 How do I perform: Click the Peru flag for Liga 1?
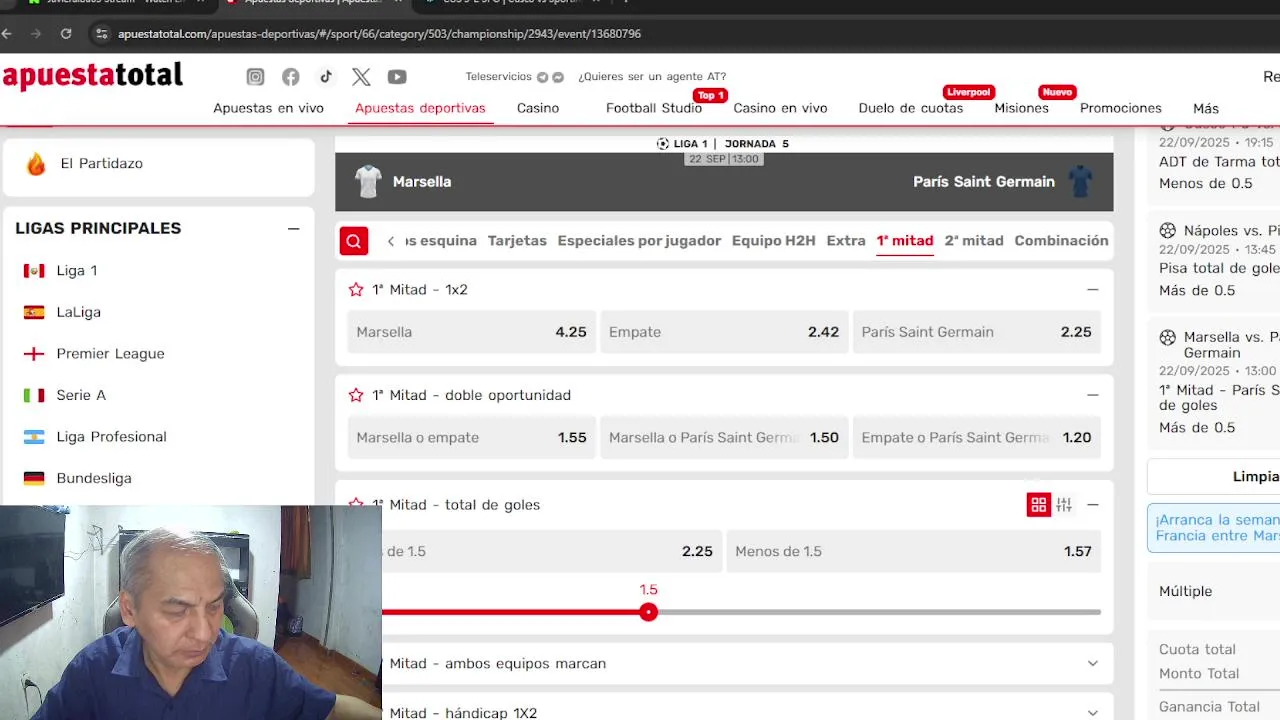point(34,270)
